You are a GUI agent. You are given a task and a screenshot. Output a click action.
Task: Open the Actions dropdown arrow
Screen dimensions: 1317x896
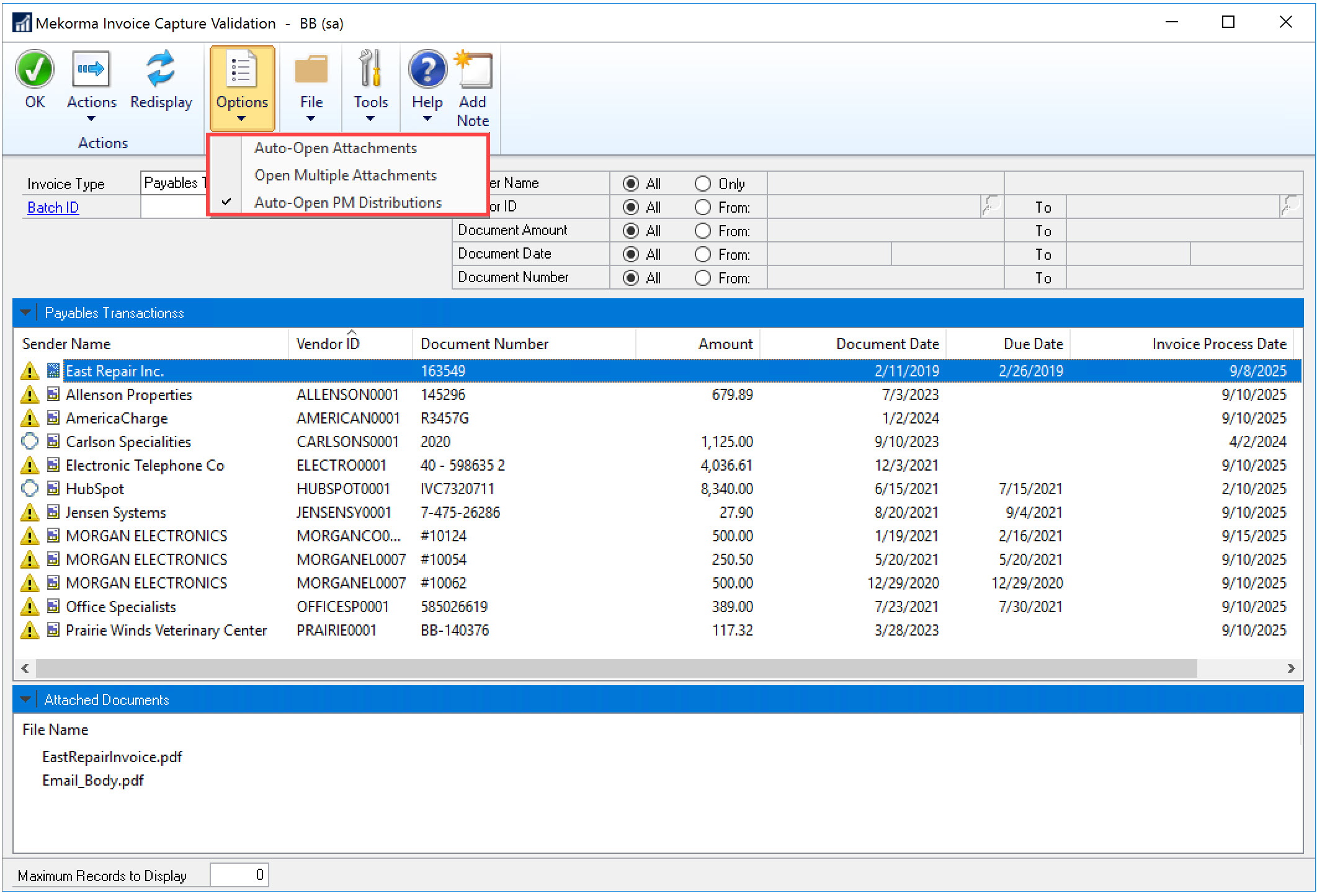click(91, 118)
